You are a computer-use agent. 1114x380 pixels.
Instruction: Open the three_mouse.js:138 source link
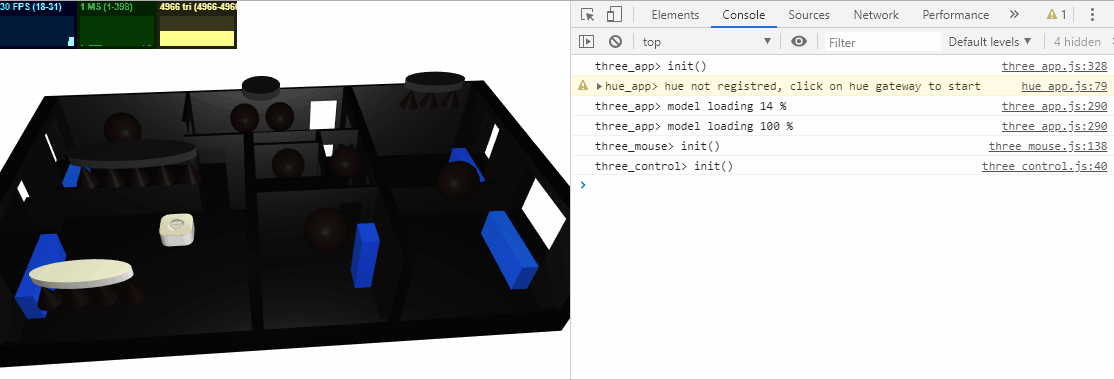[x=1048, y=146]
